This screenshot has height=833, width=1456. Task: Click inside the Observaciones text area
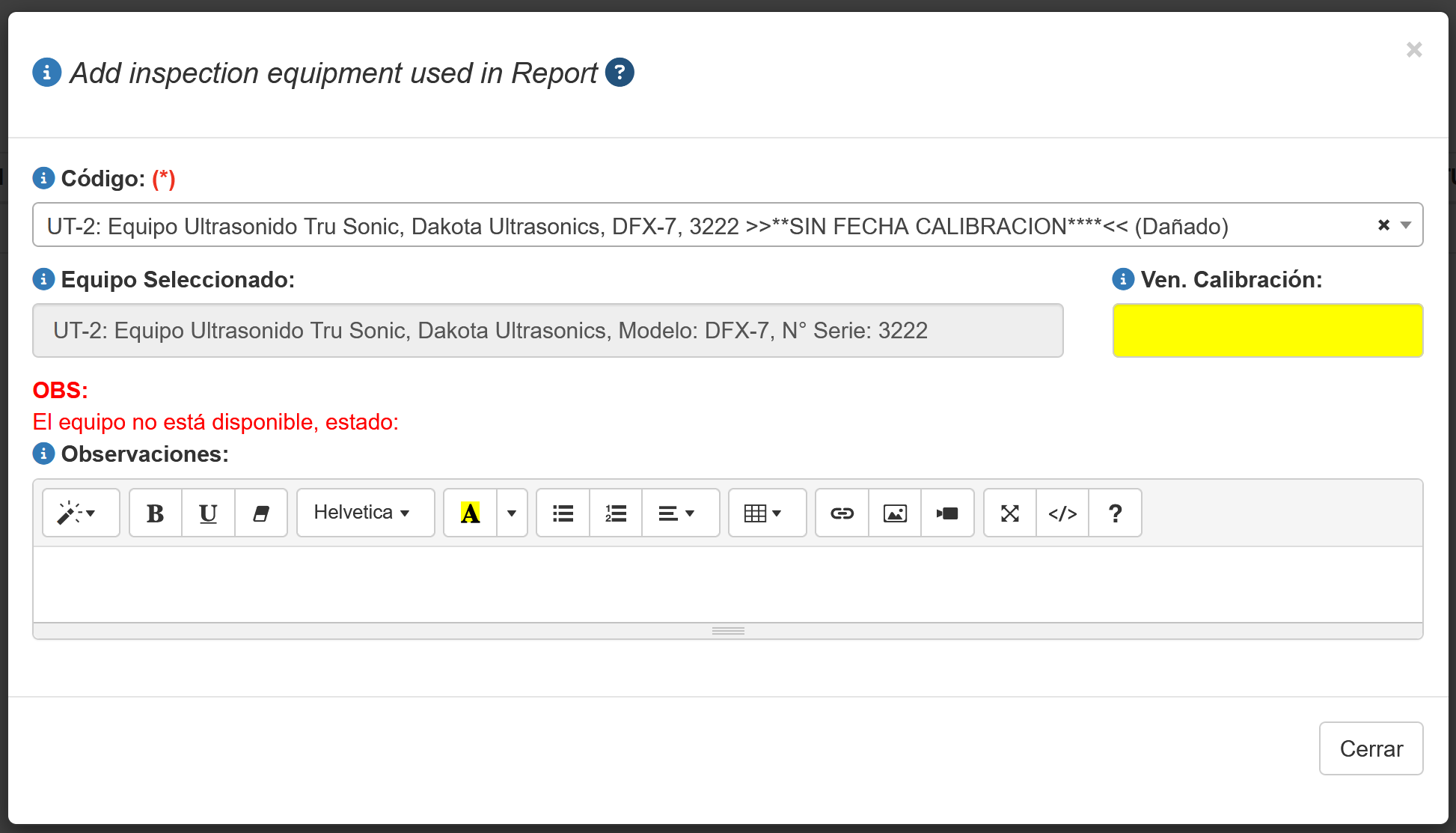(727, 584)
